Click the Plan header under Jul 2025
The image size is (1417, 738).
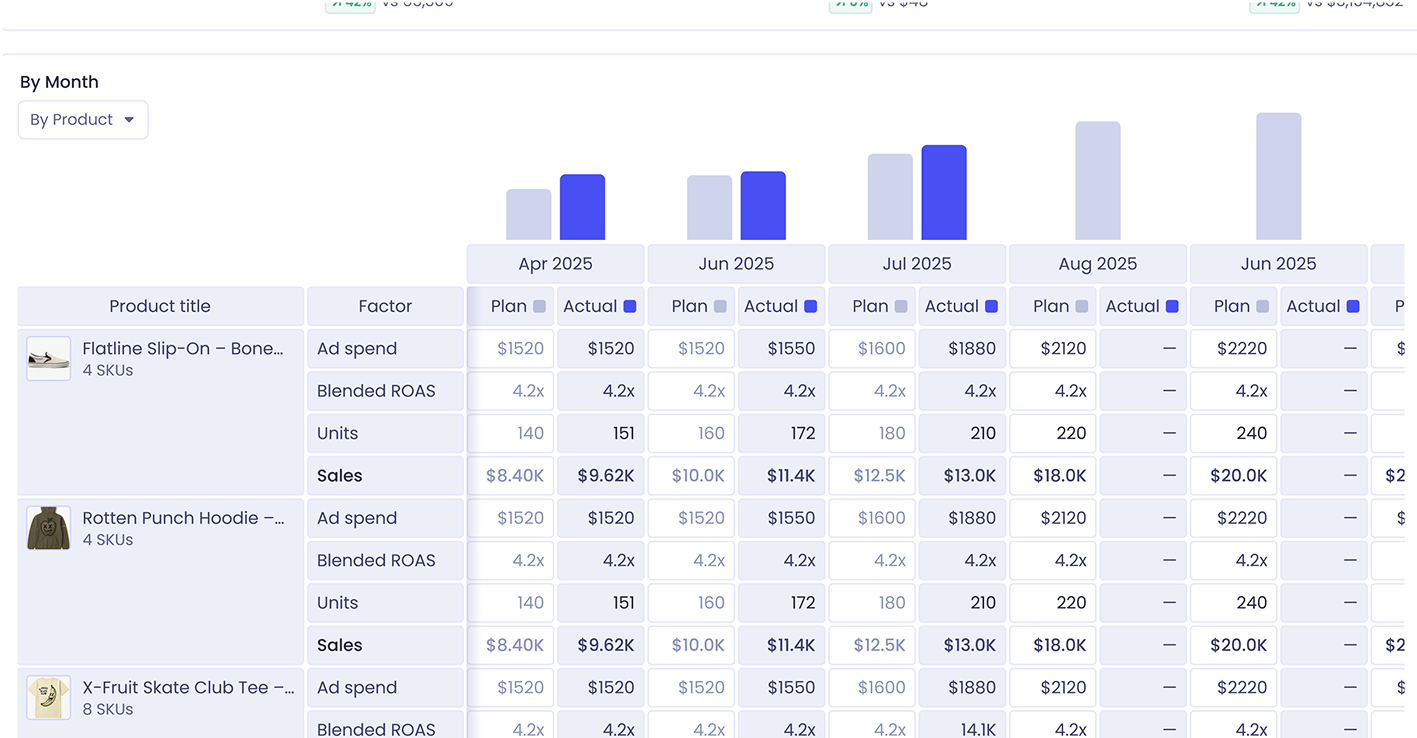click(x=872, y=306)
